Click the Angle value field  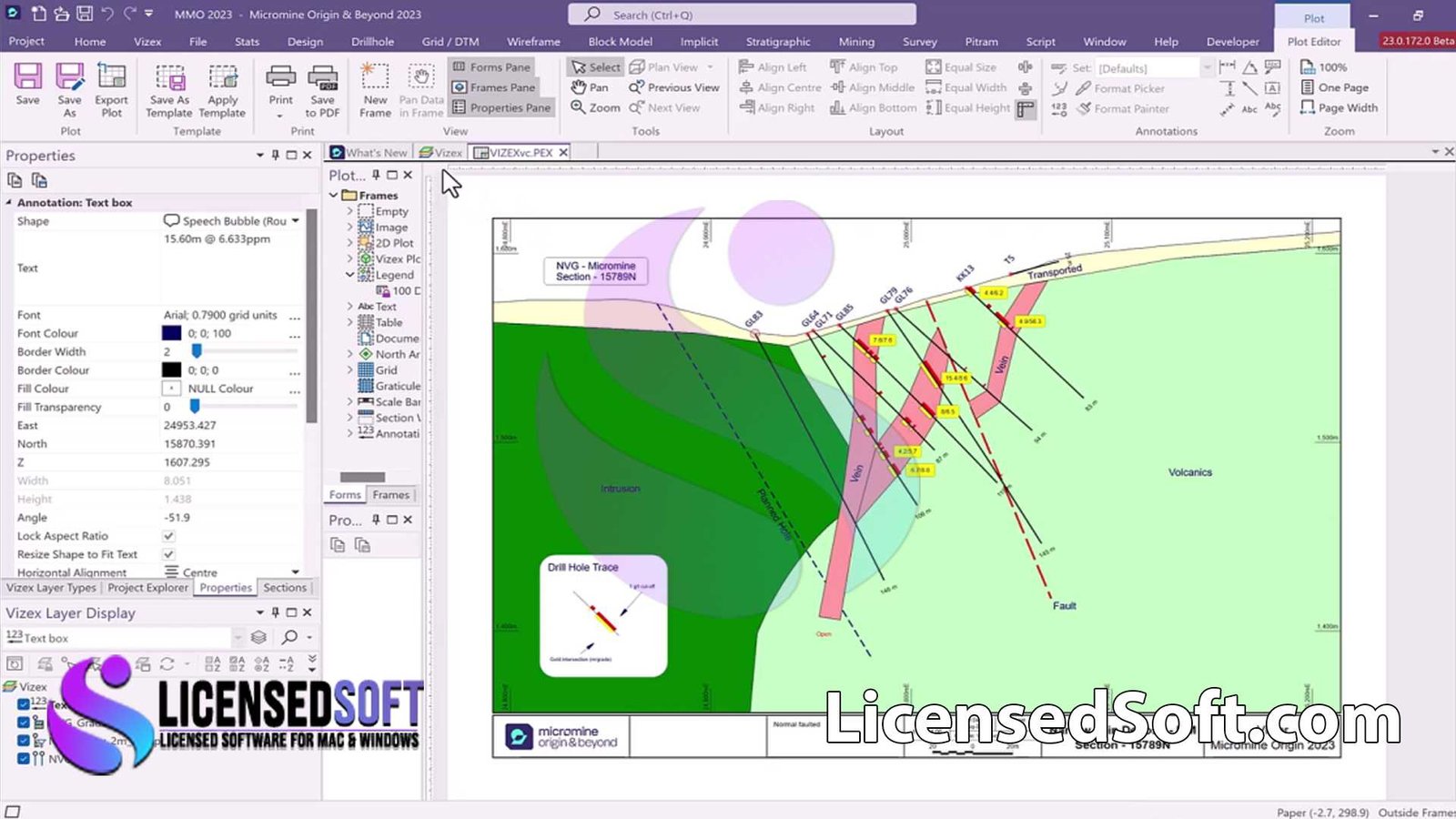[x=231, y=518]
